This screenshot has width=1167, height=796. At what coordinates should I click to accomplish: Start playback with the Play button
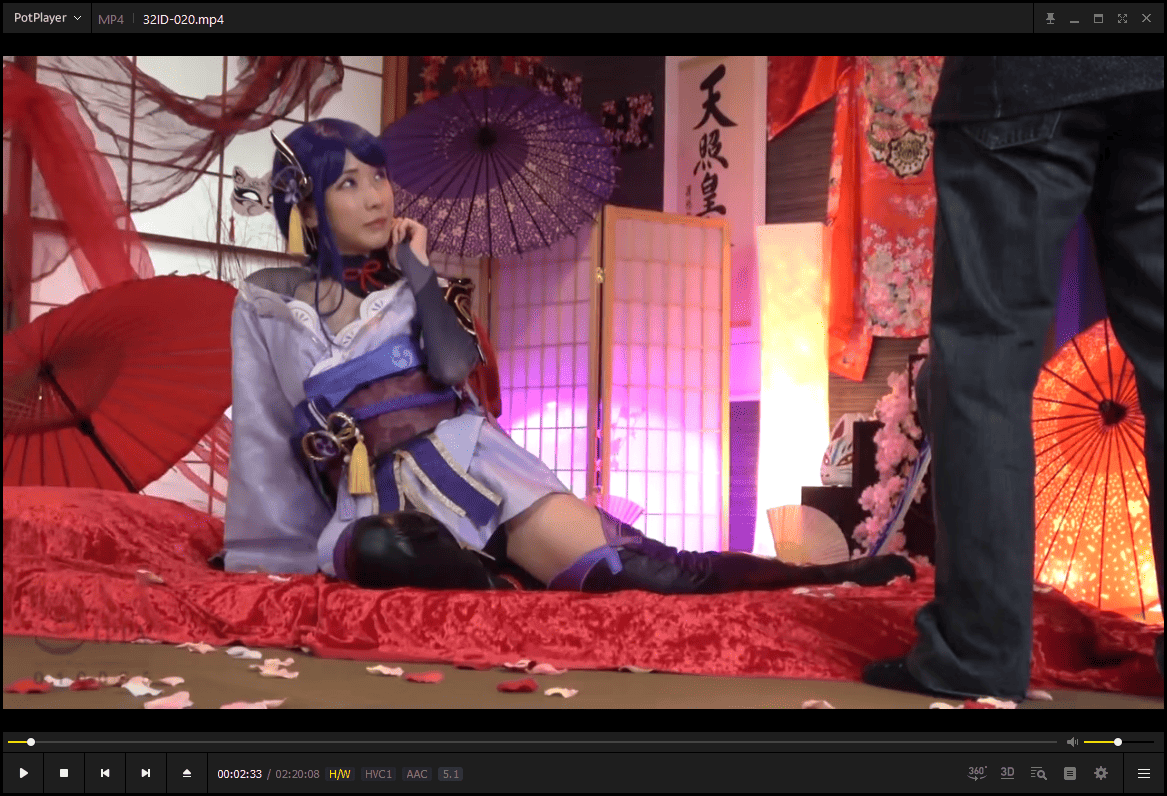click(x=23, y=774)
